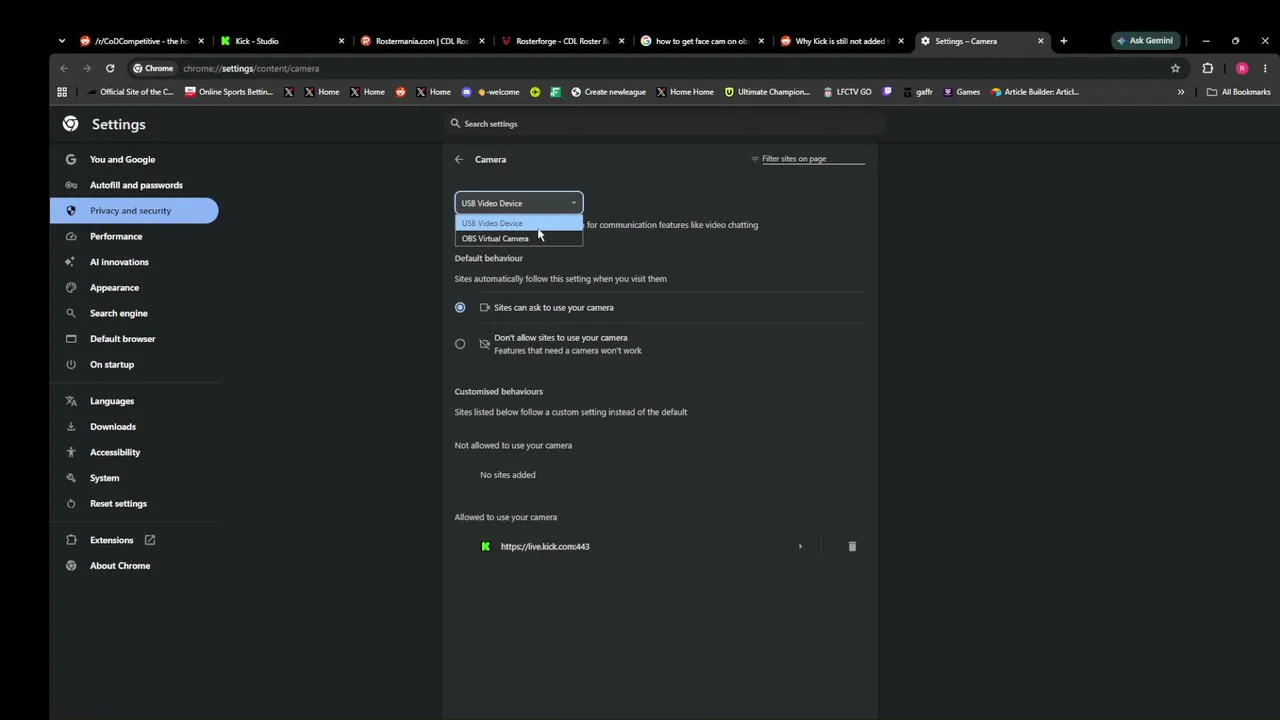1280x720 pixels.
Task: Open Downloads settings
Action: tap(112, 427)
